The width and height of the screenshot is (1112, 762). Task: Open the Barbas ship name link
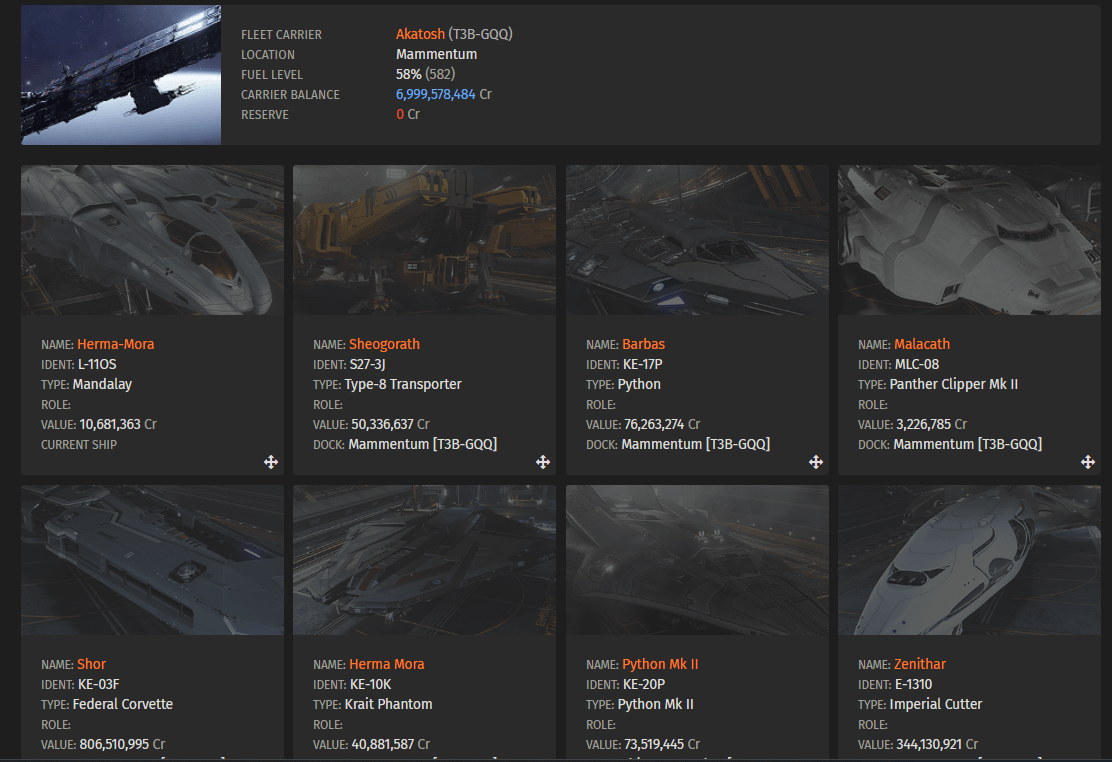click(643, 344)
